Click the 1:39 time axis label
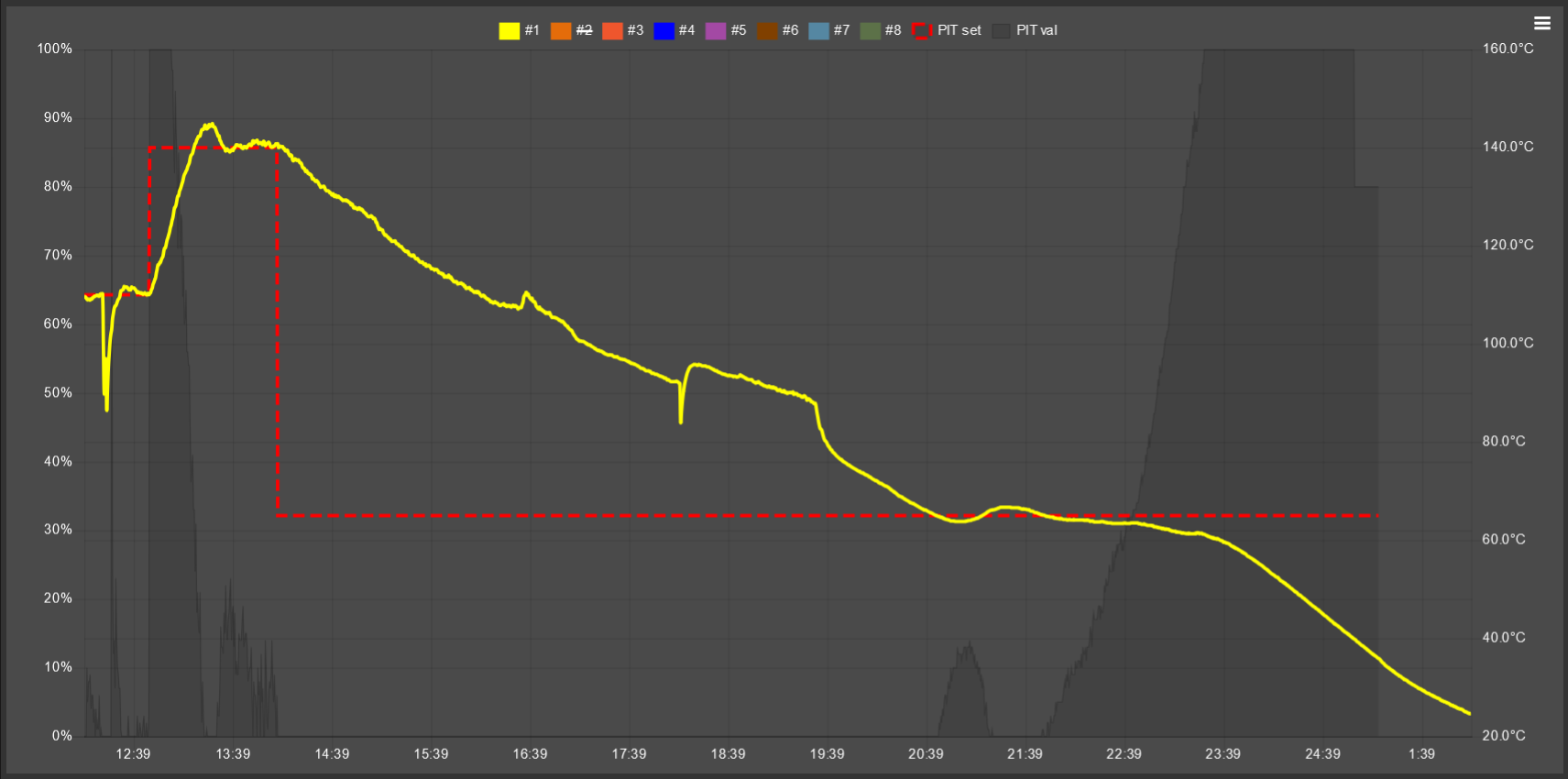Screen dimensions: 1568x779 coord(1421,754)
